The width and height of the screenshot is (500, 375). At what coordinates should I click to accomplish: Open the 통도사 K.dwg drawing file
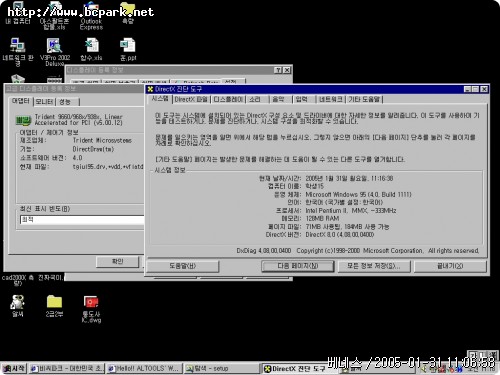click(x=91, y=308)
